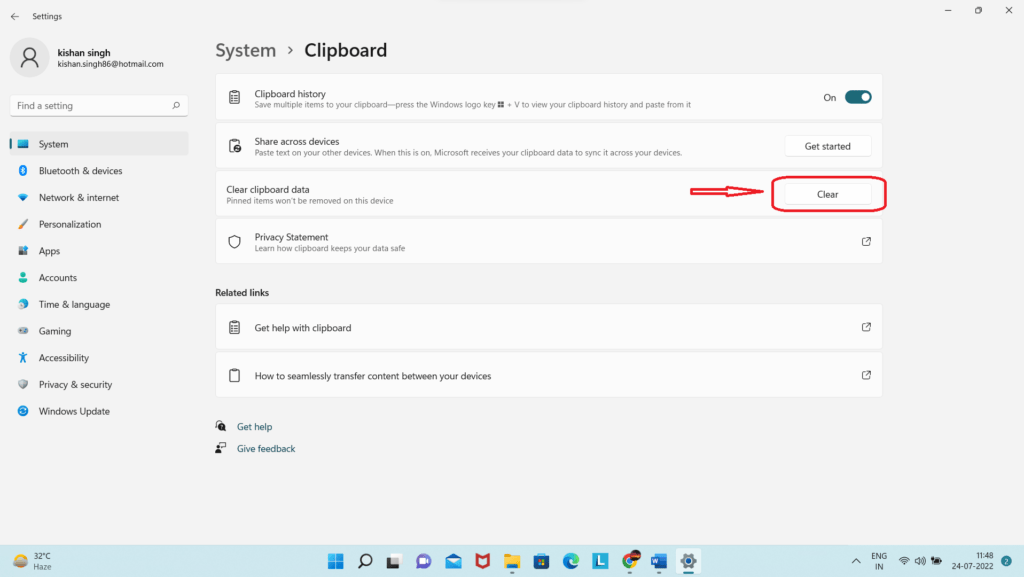Click the Clipboard history clipboard icon
Image resolution: width=1024 pixels, height=577 pixels.
(x=234, y=97)
